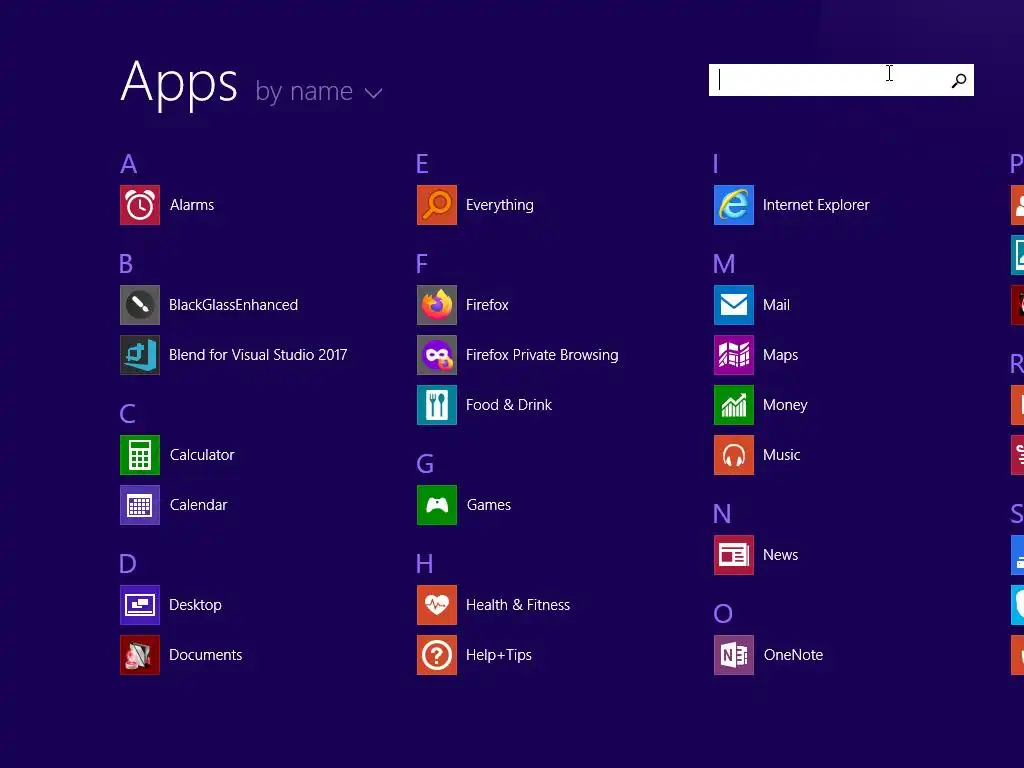Click the 'Health & Fitness' label
Viewport: 1024px width, 768px height.
coord(518,605)
